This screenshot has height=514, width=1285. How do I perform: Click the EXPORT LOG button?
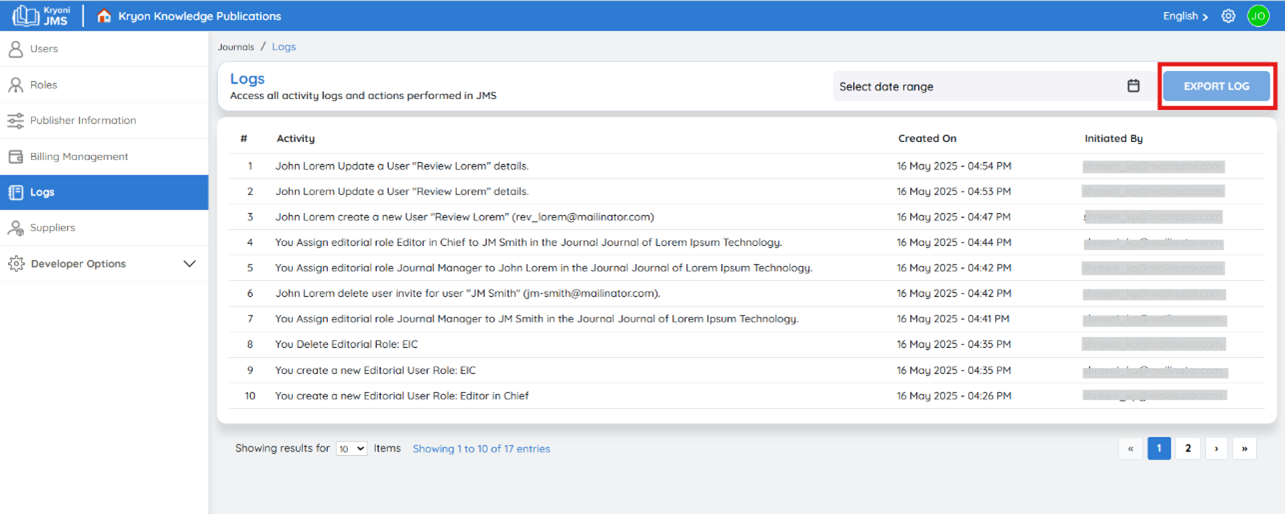pyautogui.click(x=1216, y=87)
